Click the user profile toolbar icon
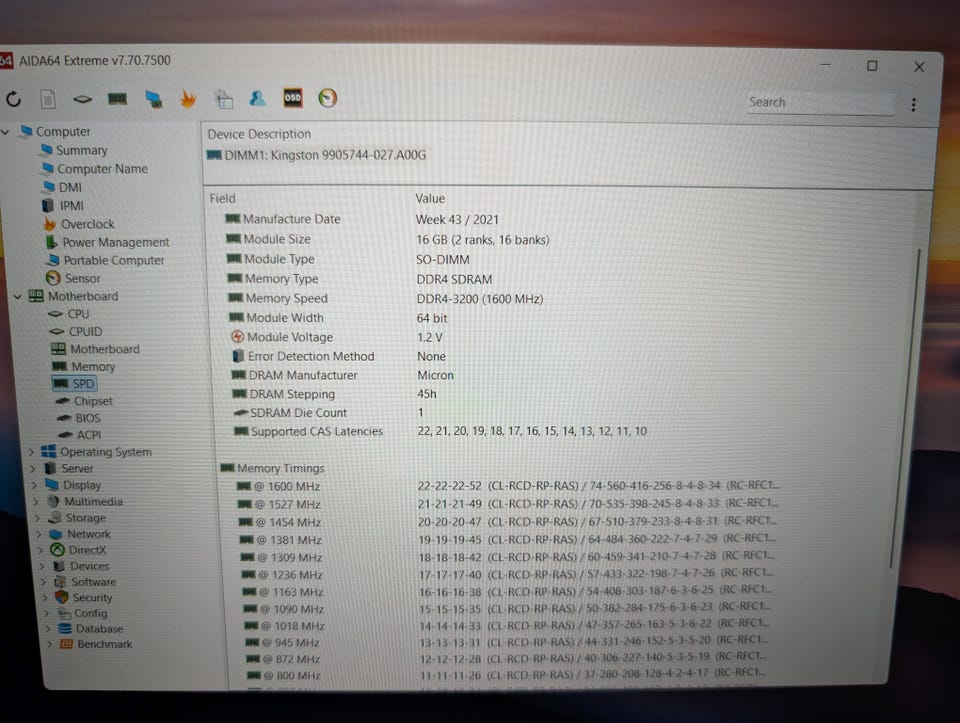The height and width of the screenshot is (723, 960). click(x=258, y=98)
